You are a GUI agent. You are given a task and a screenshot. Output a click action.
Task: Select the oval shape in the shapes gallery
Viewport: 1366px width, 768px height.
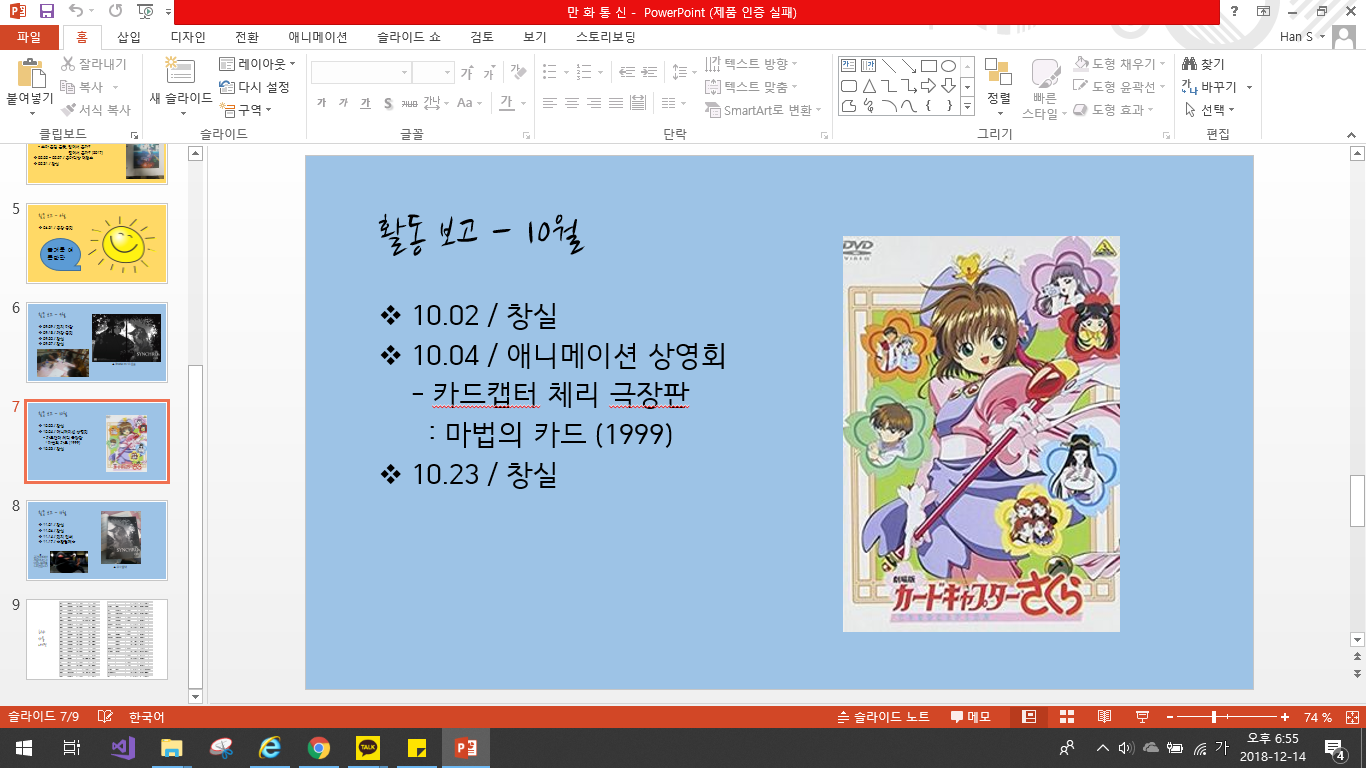click(x=948, y=66)
